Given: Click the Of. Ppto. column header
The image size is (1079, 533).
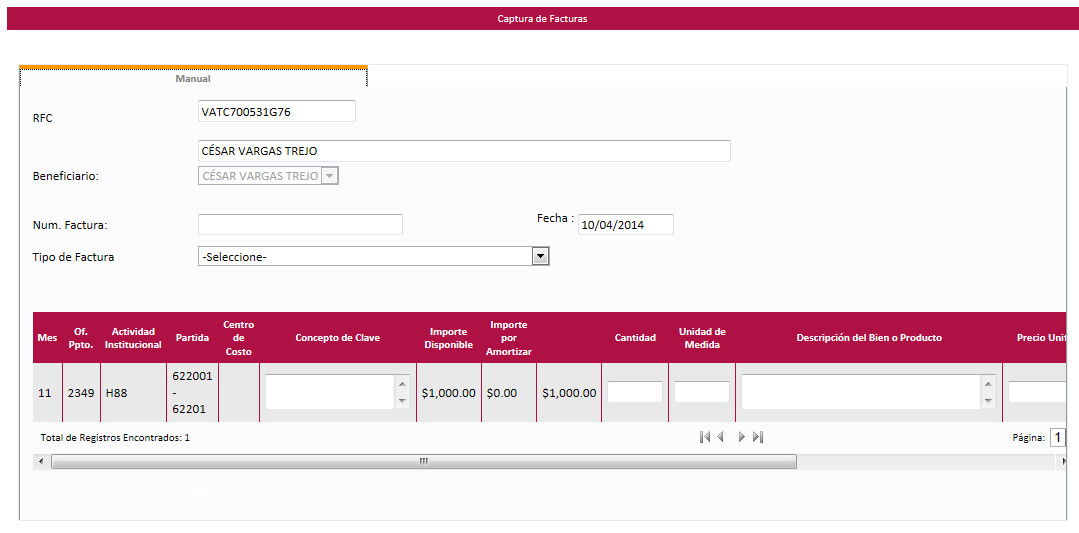Looking at the screenshot, I should click(x=81, y=338).
